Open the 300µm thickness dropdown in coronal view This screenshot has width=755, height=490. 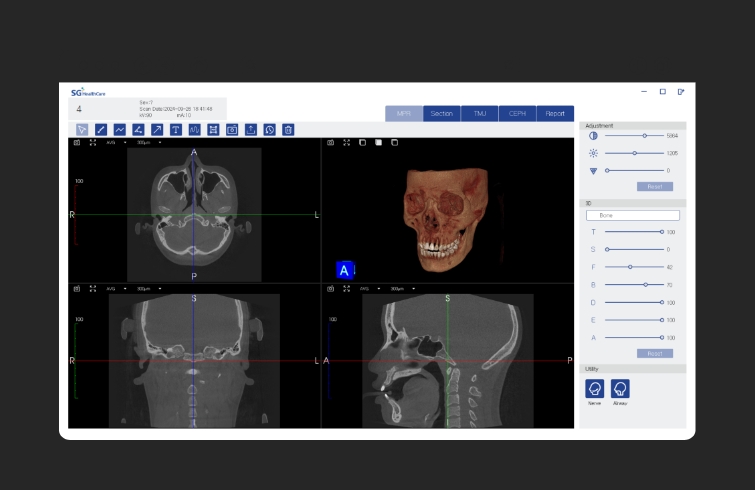[149, 289]
